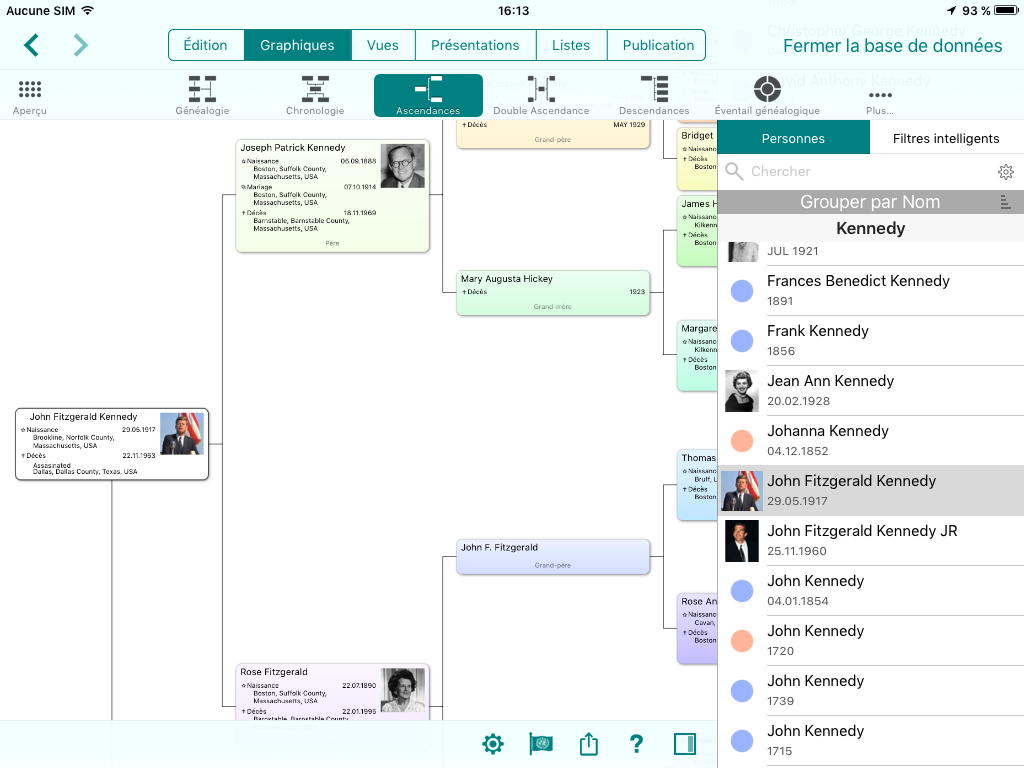Tap the magnifier search icon

coord(734,172)
